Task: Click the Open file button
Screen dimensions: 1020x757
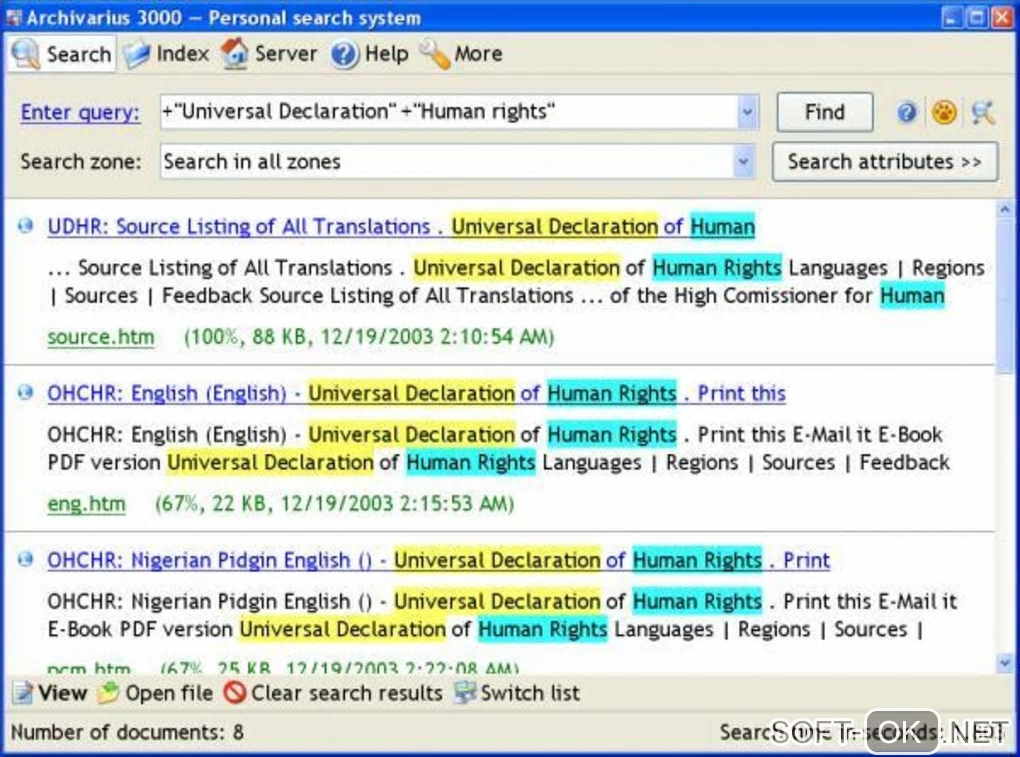Action: pos(155,693)
